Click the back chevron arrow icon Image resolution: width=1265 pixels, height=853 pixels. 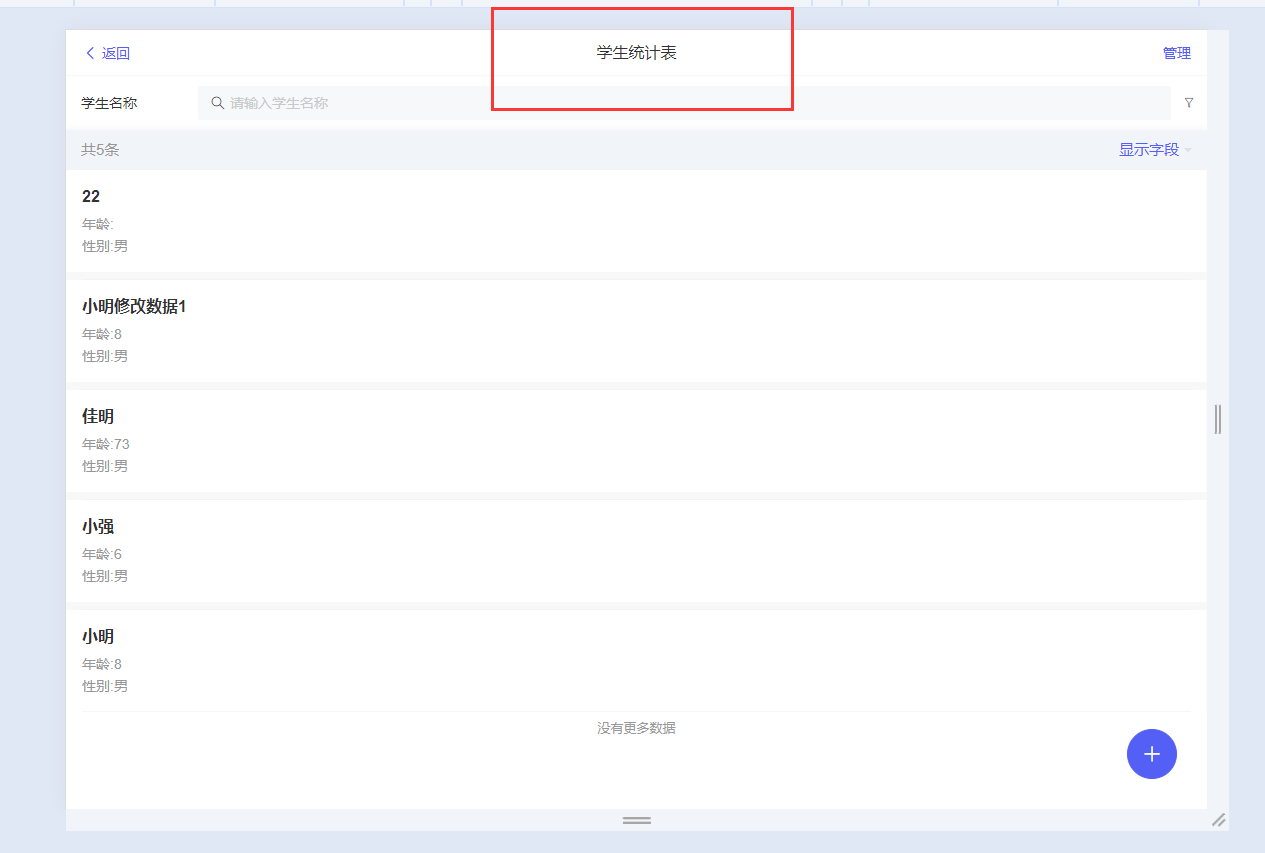(90, 53)
